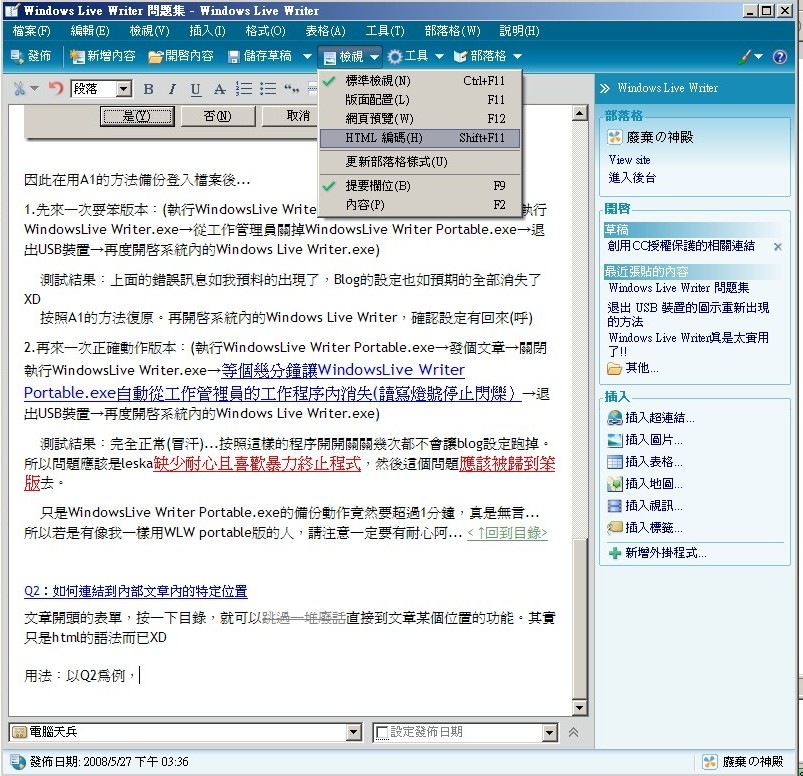Viewport: 803px width, 776px height.
Task: Click 插入圖片 insert picture icon
Action: (x=614, y=440)
